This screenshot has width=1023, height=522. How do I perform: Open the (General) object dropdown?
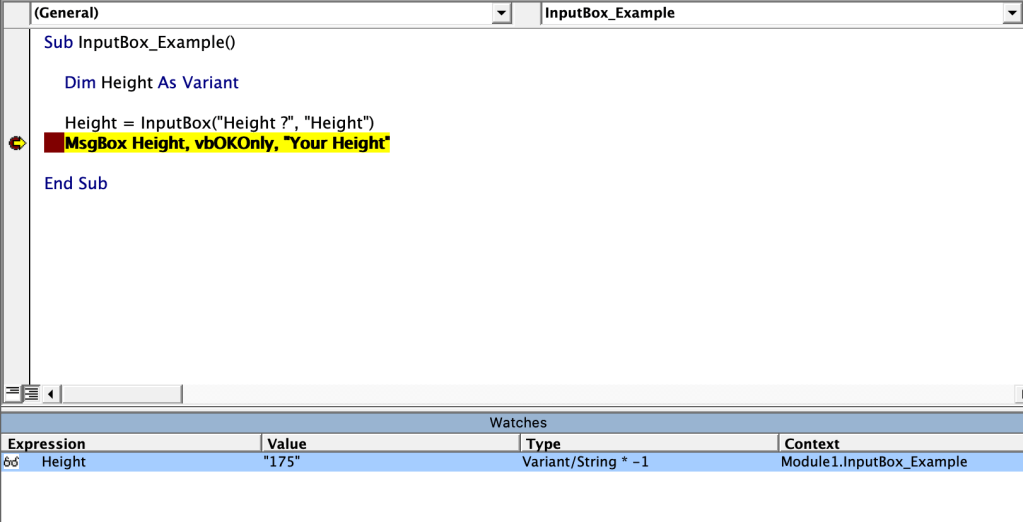500,13
